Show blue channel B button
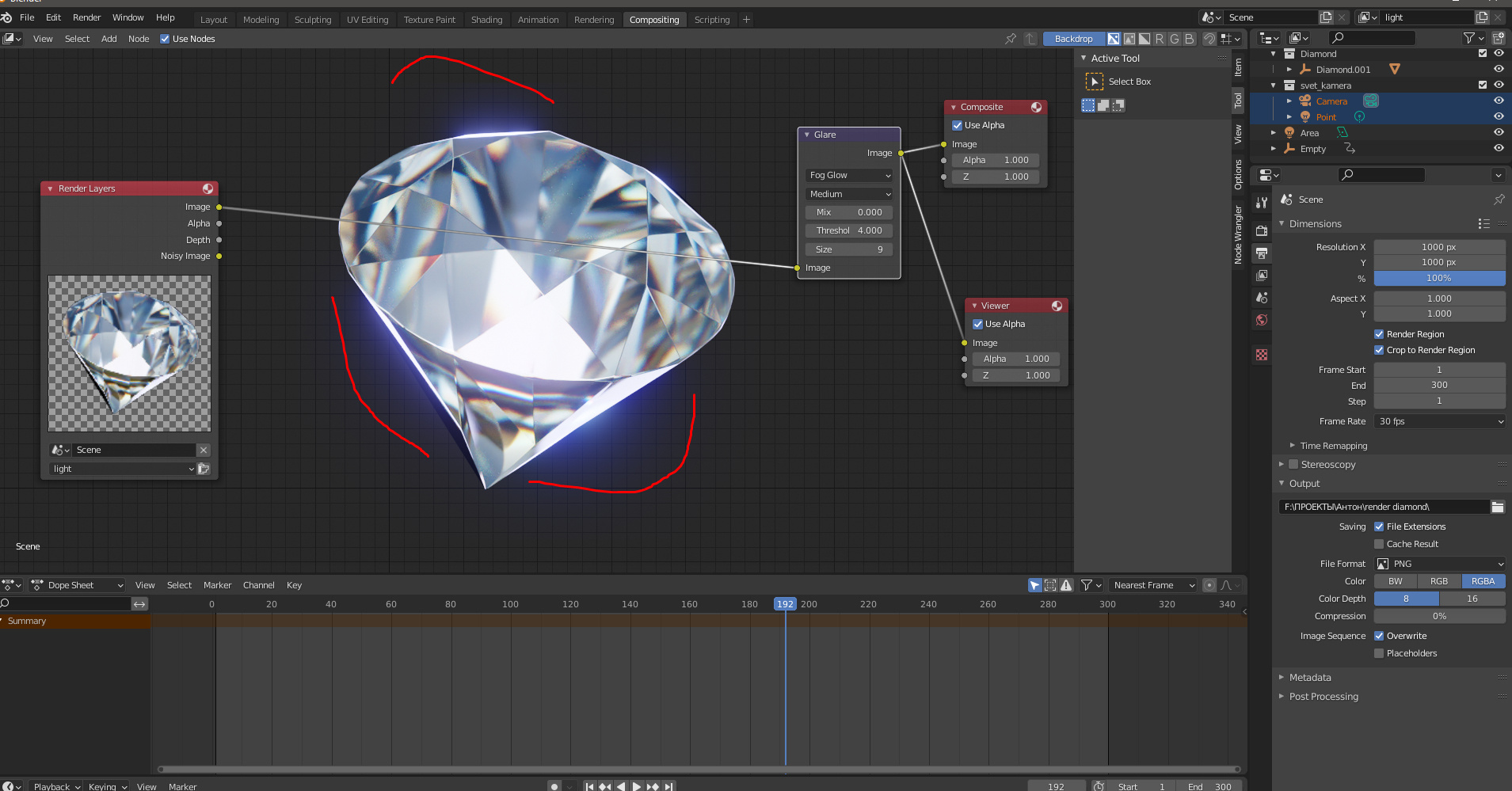 tap(1189, 39)
